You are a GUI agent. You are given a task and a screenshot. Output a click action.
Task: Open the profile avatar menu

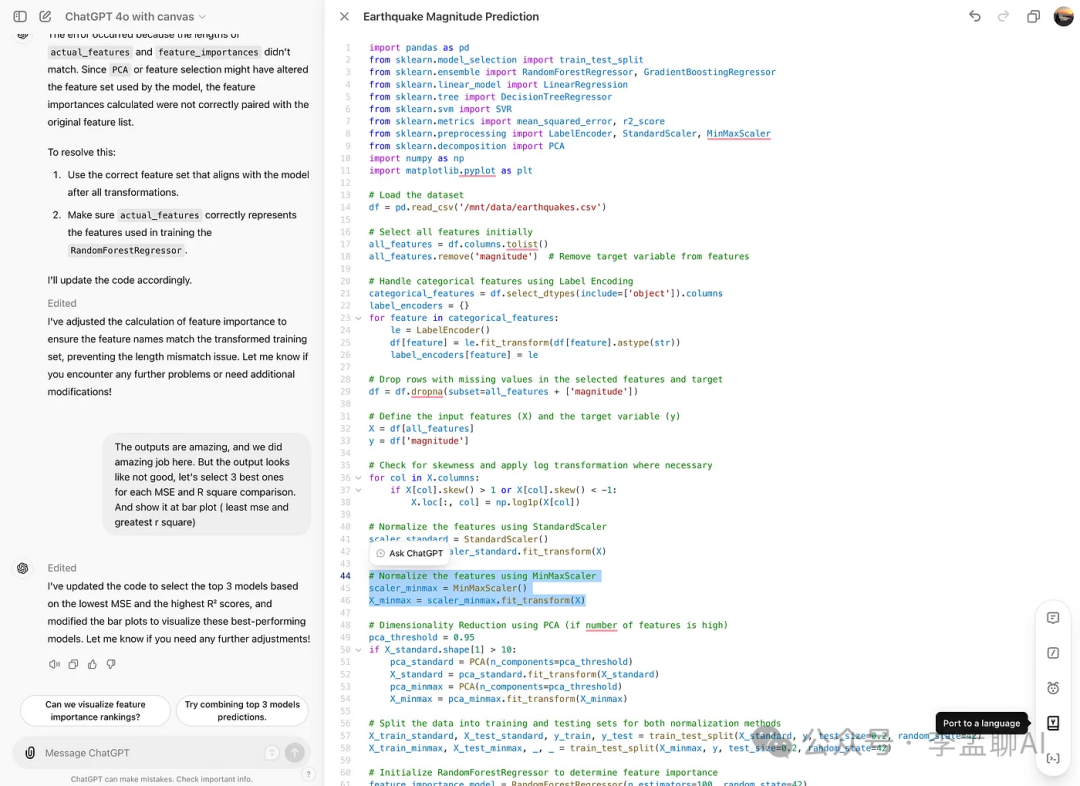(1063, 16)
